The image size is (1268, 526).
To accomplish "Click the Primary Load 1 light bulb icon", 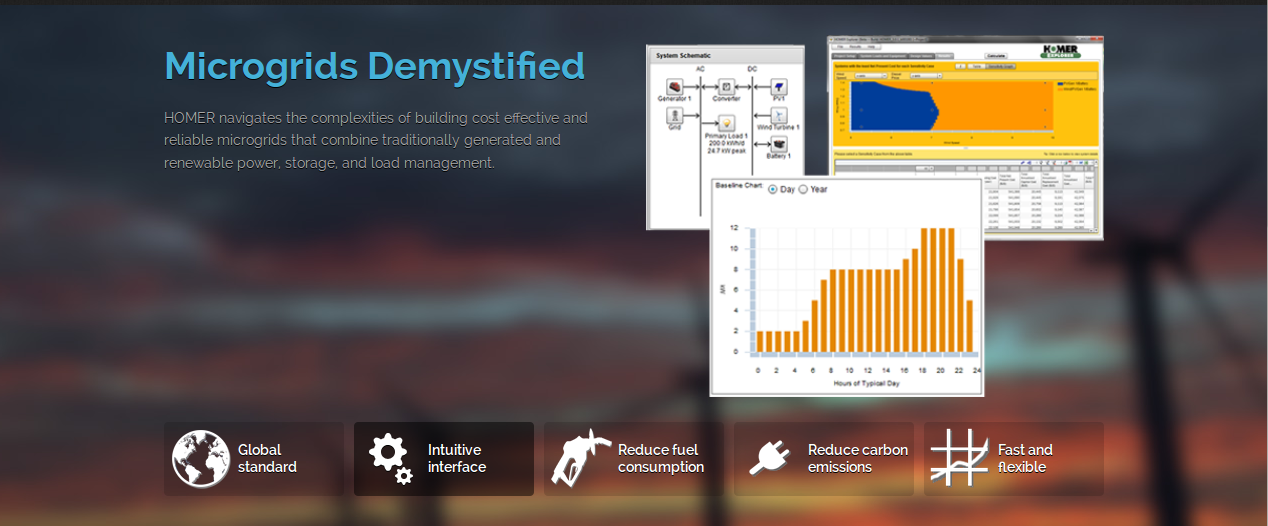I will (x=726, y=123).
